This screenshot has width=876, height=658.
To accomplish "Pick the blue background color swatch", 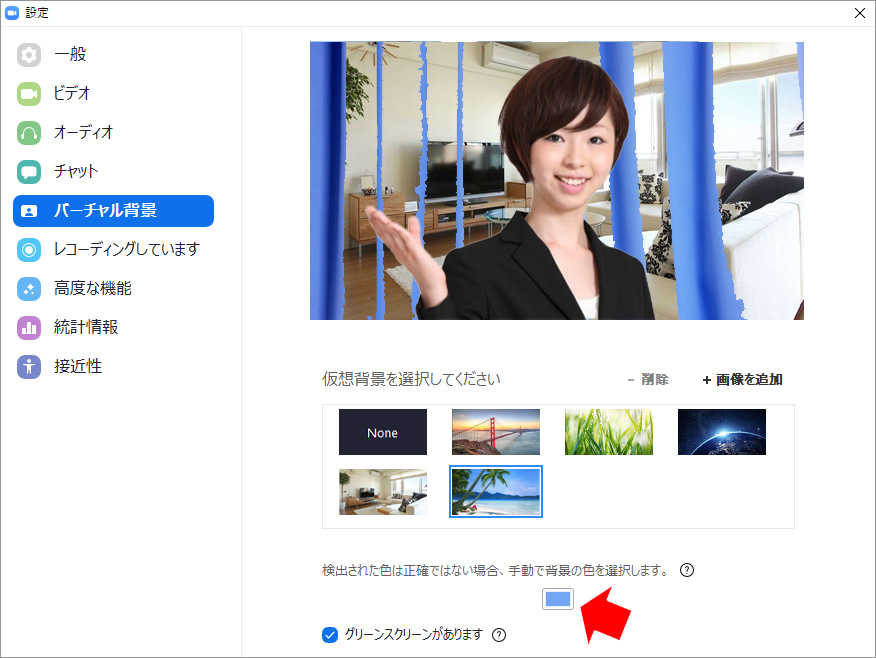I will [x=558, y=599].
